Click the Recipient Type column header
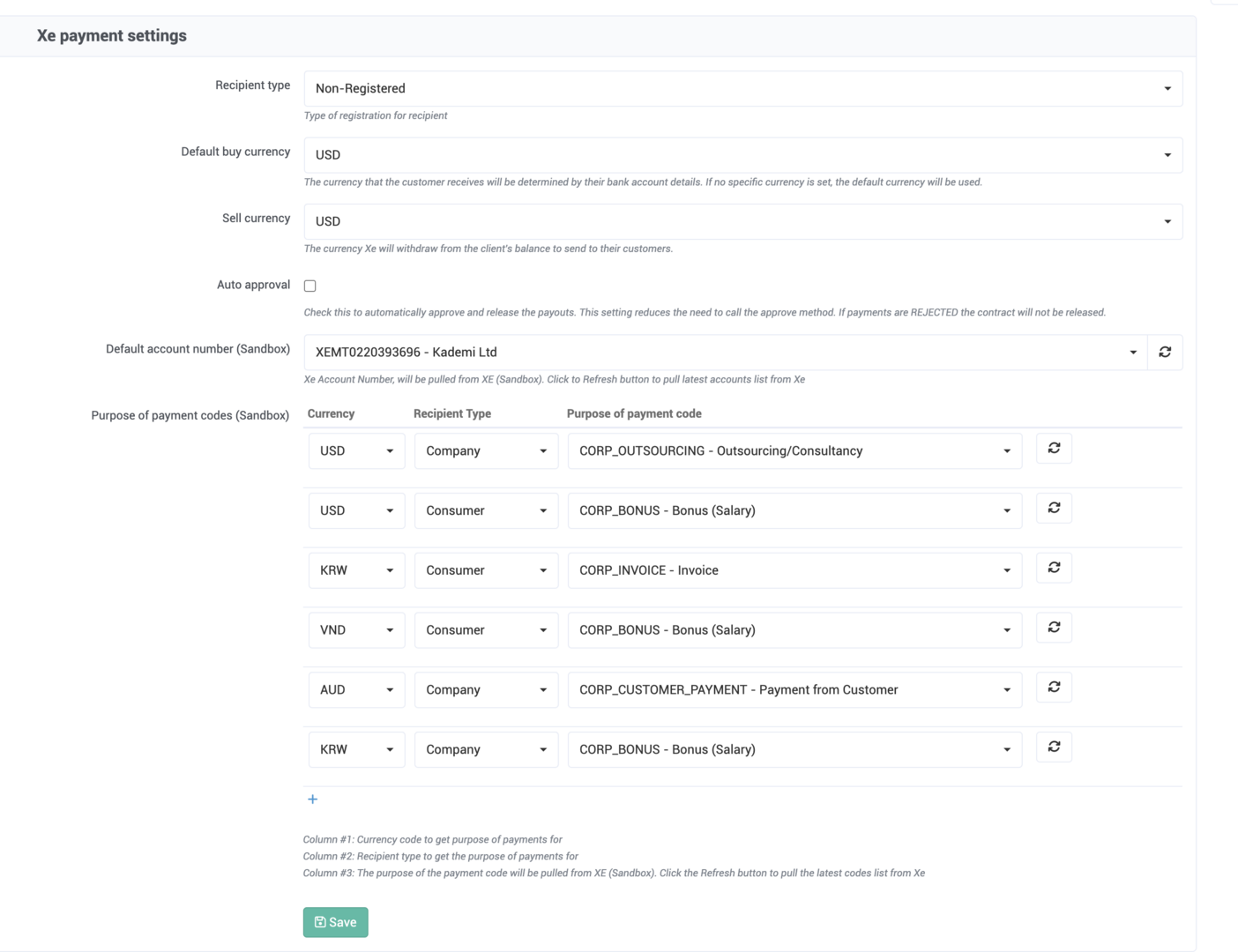The width and height of the screenshot is (1238, 952). coord(452,413)
